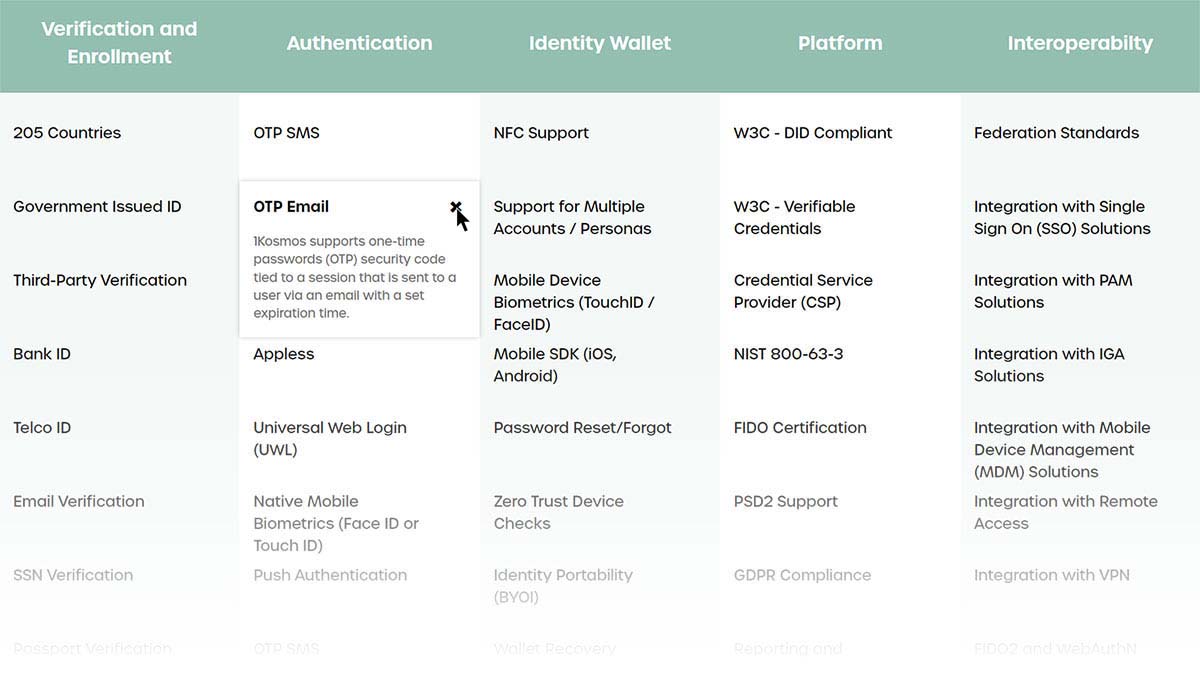Select Integration with PAM Solutions

tap(1052, 291)
